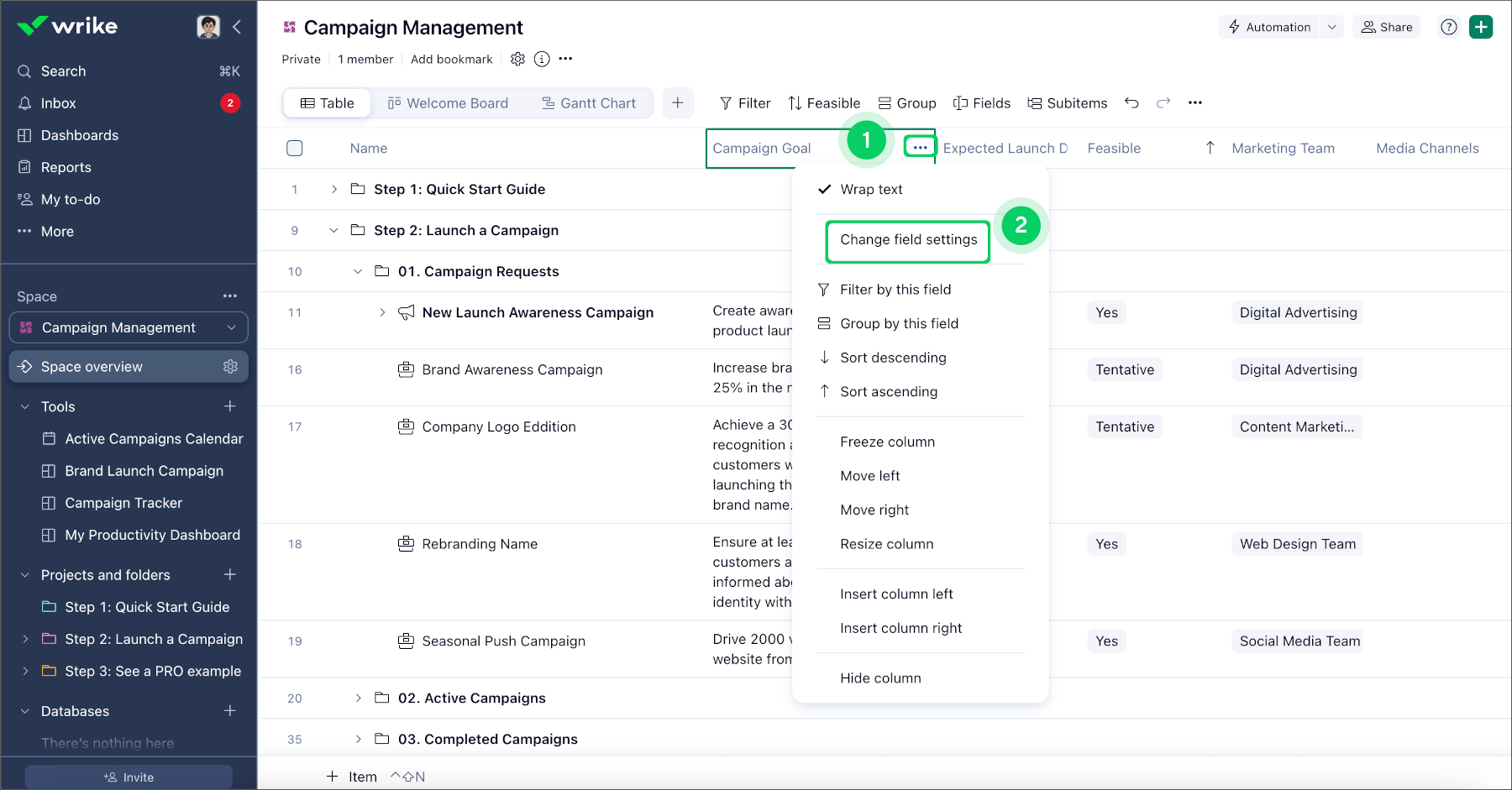Add a new view with plus button
Screen dimensions: 1512x790
tap(677, 103)
